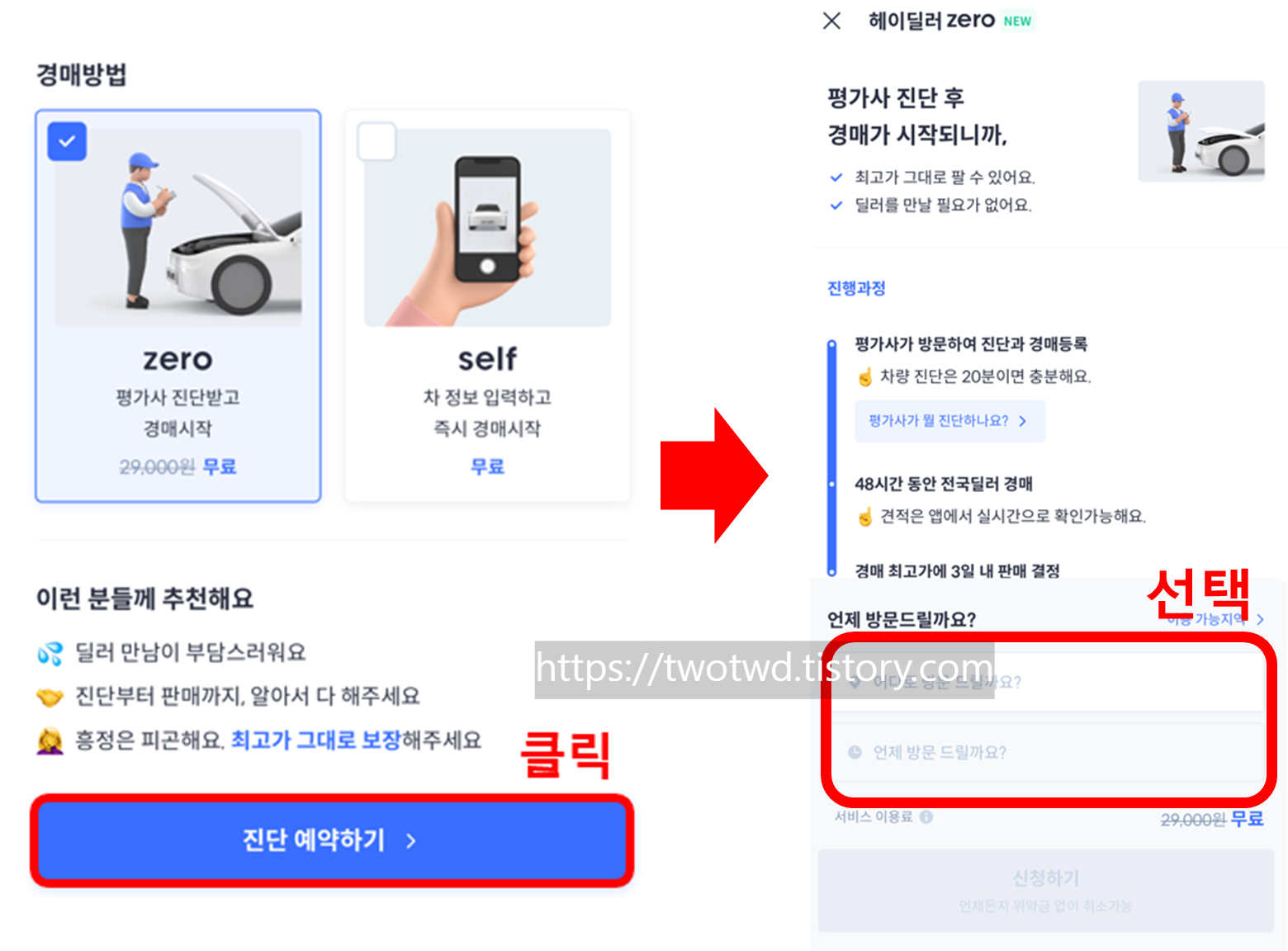Click the 언제 방문 드릴까요? time field
This screenshot has width=1288, height=951.
click(x=1047, y=752)
